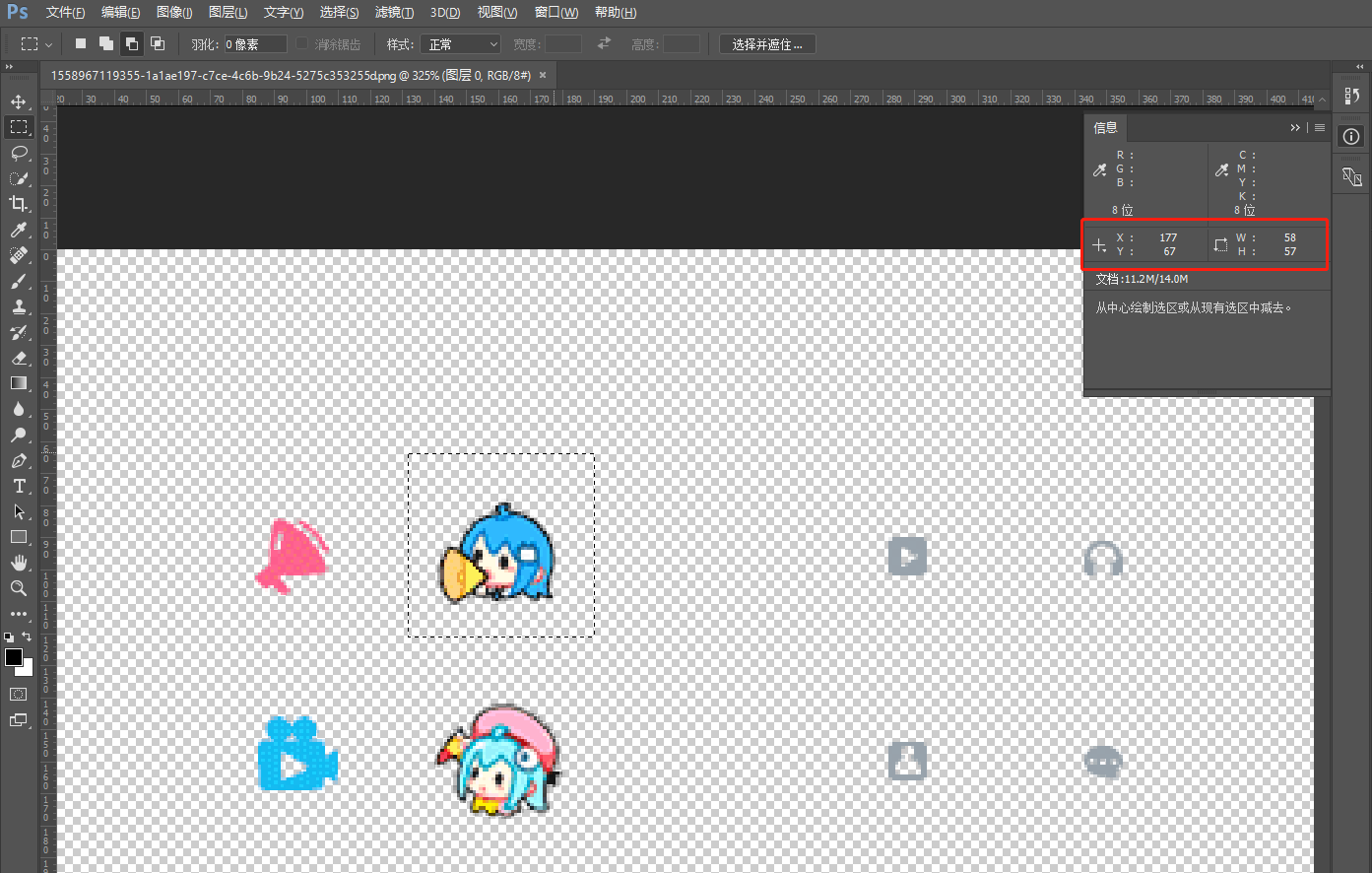Open the 窗口 menu
1372x873 pixels.
click(x=556, y=12)
